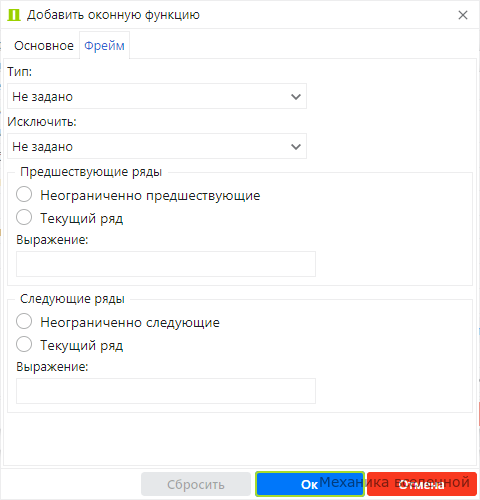This screenshot has height=500, width=480.
Task: Click the Предшествующие ряды group title
Action: (91, 172)
